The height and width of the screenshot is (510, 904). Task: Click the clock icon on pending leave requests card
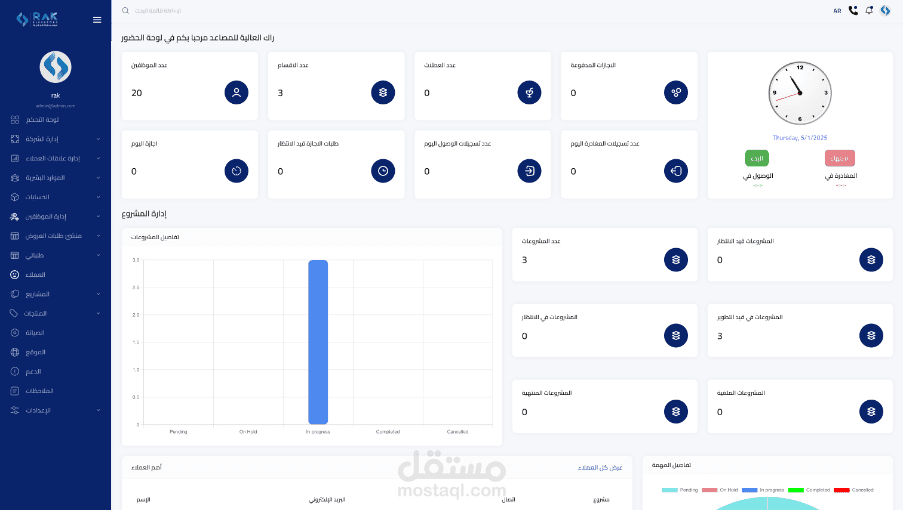(x=383, y=171)
